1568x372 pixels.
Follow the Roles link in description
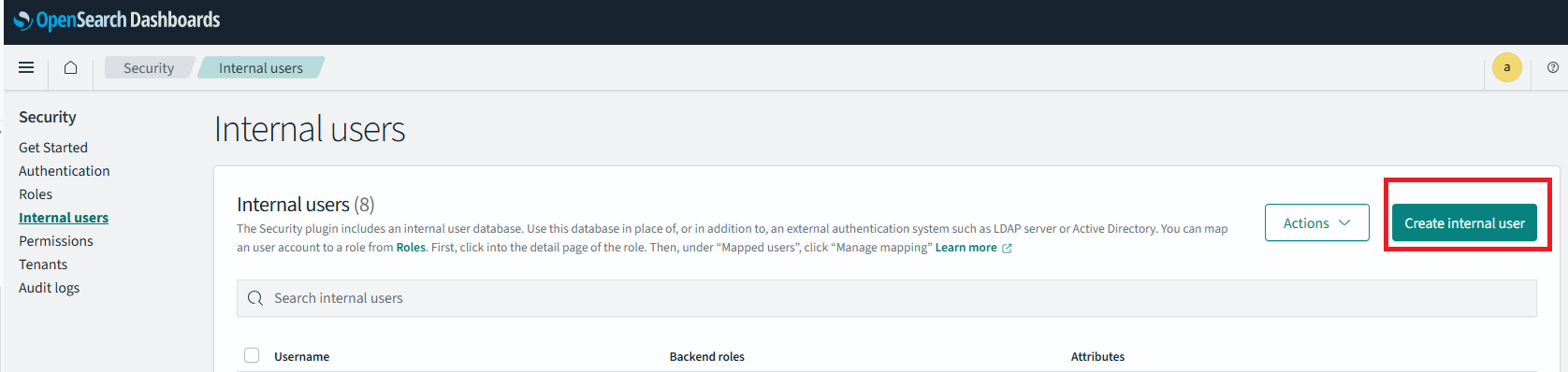pos(411,248)
